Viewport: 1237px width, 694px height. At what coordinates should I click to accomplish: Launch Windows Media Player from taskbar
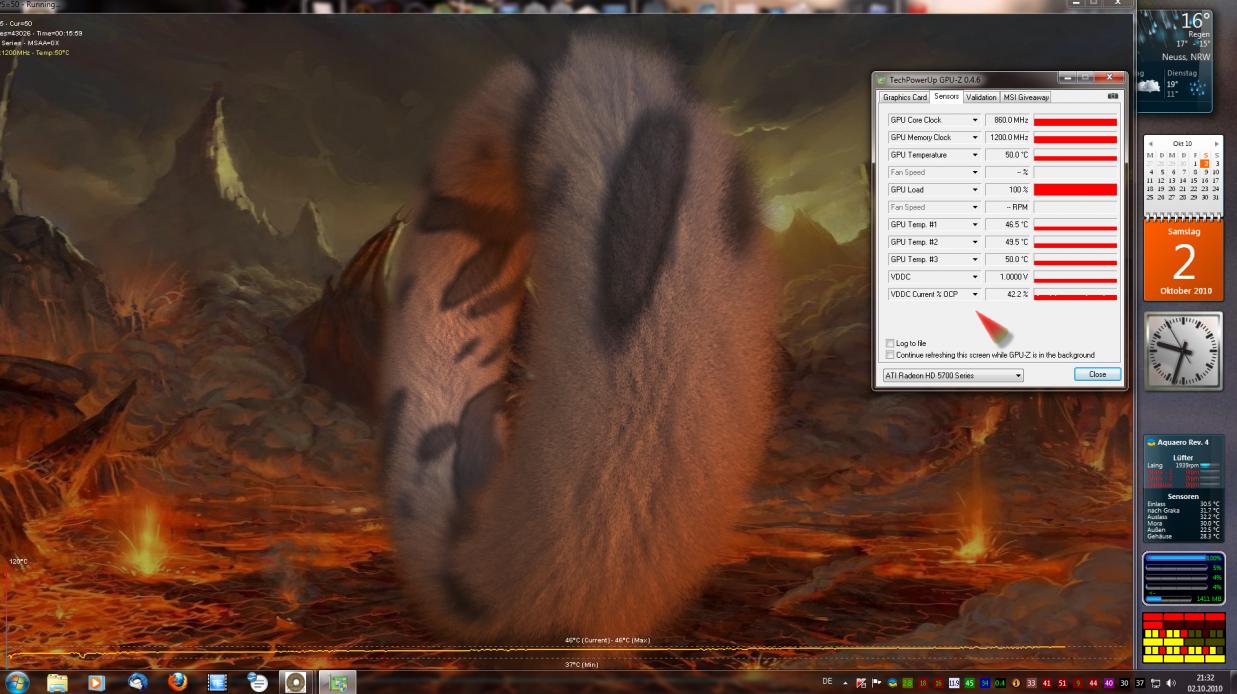[96, 682]
